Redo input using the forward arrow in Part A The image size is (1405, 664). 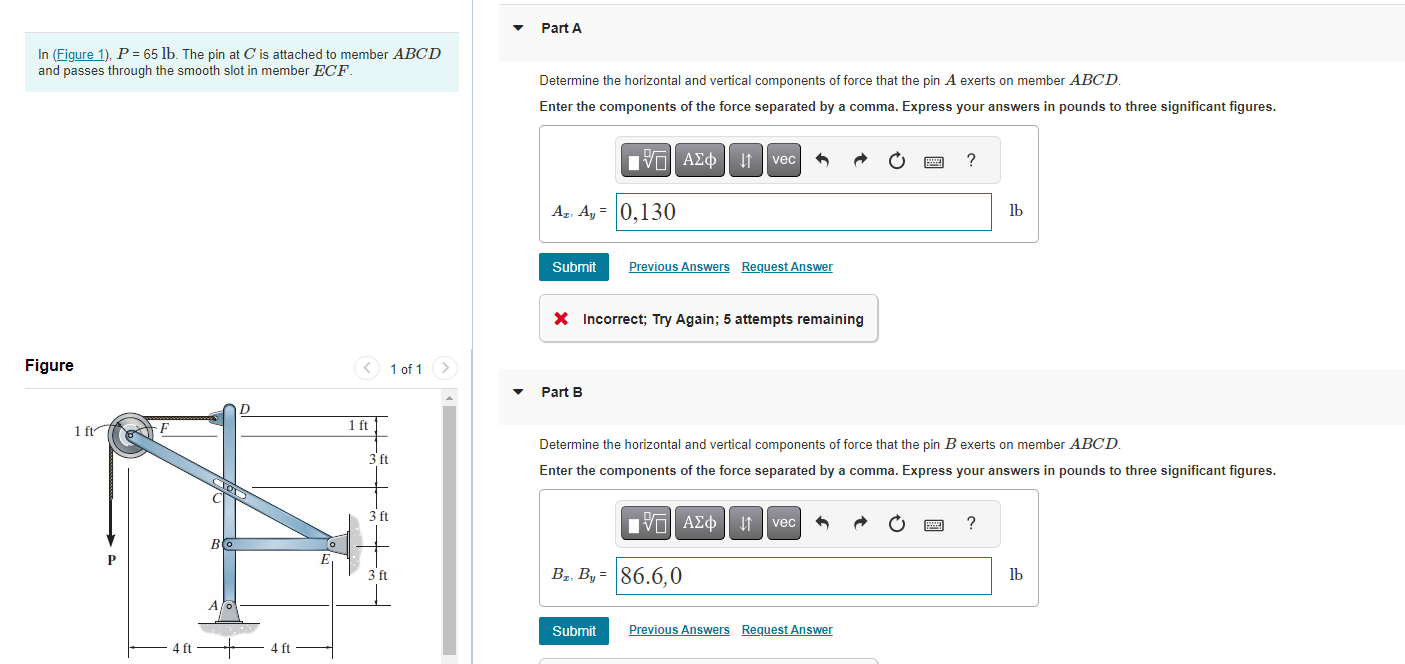pos(860,160)
